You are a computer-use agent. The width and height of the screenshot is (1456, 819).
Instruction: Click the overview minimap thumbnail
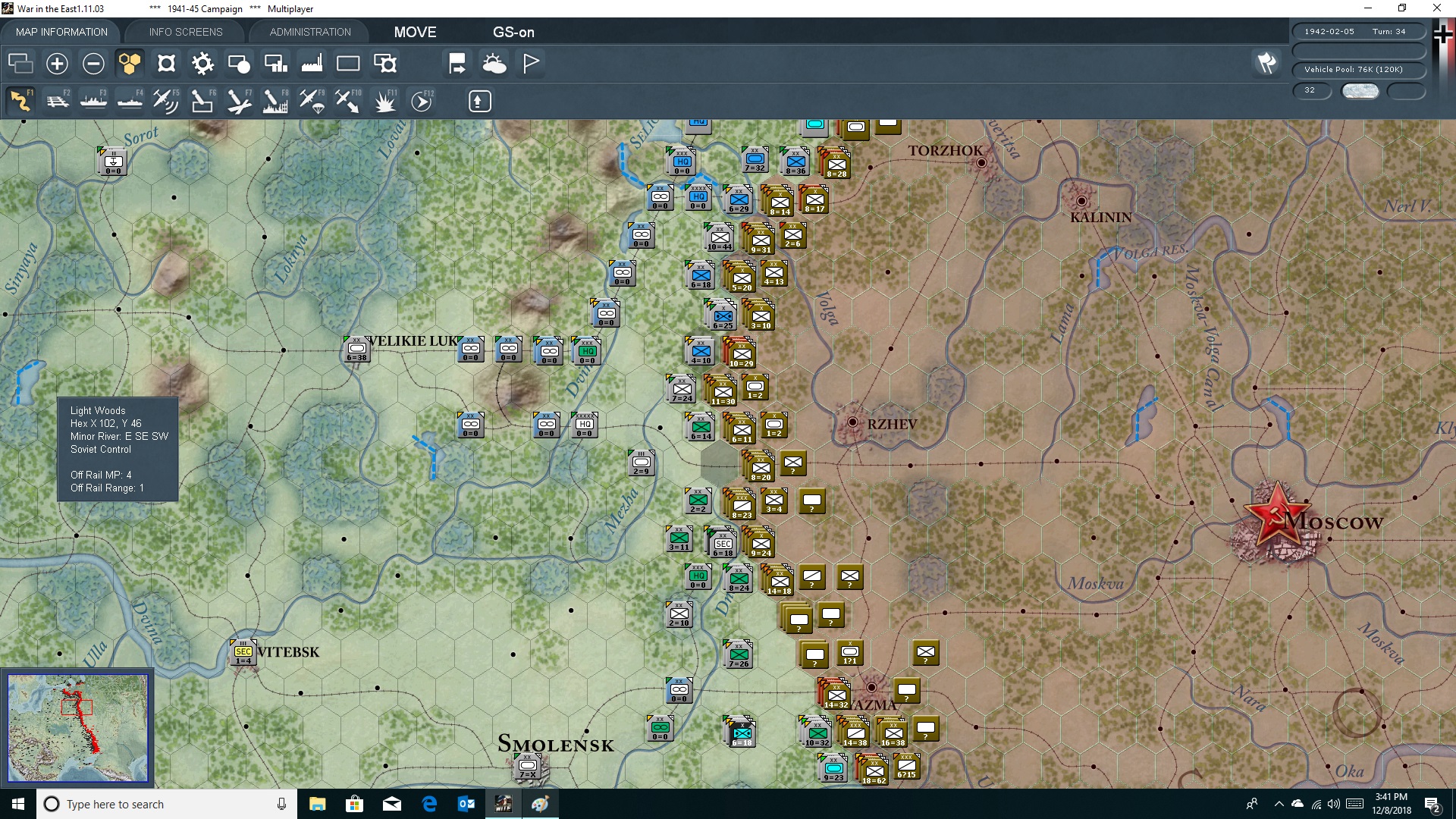pyautogui.click(x=78, y=728)
